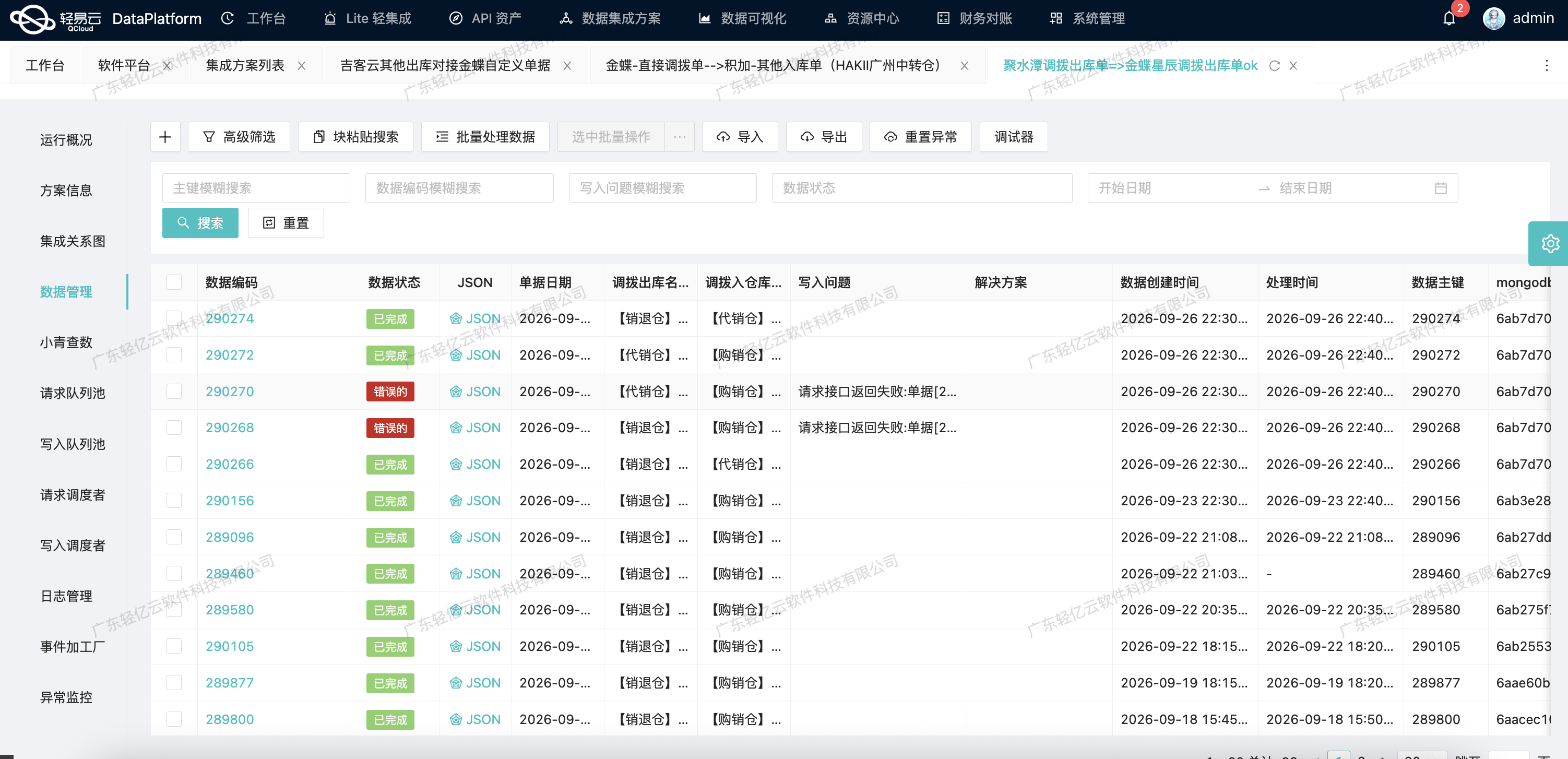Refresh the active tab via reload icon
This screenshot has height=759, width=1568.
point(1274,66)
